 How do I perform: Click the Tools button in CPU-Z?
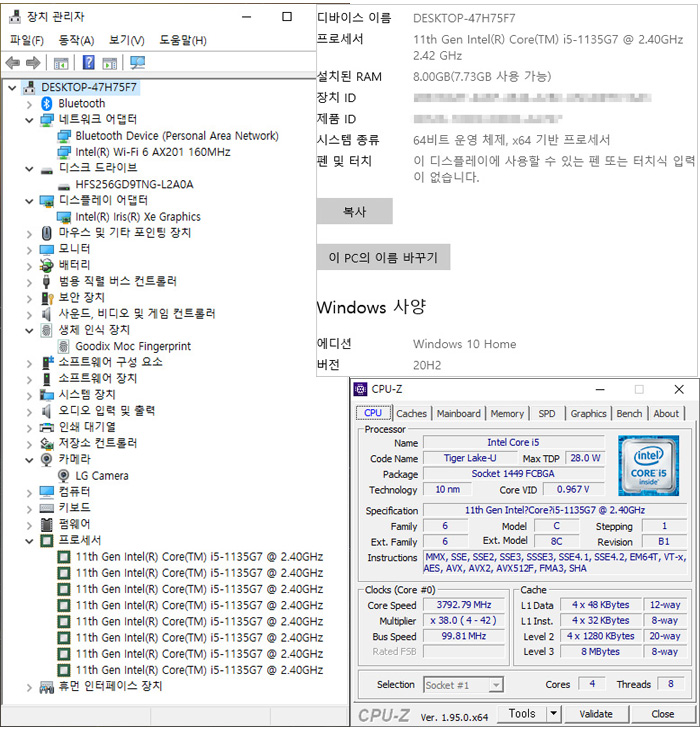coord(522,714)
